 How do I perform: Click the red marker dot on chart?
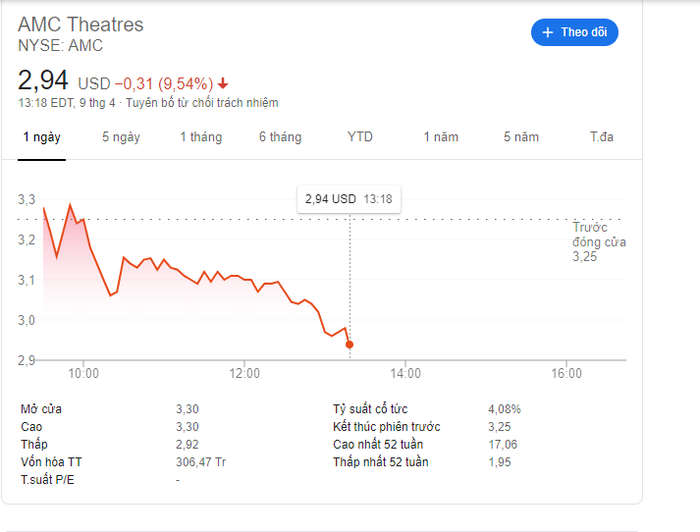(350, 345)
